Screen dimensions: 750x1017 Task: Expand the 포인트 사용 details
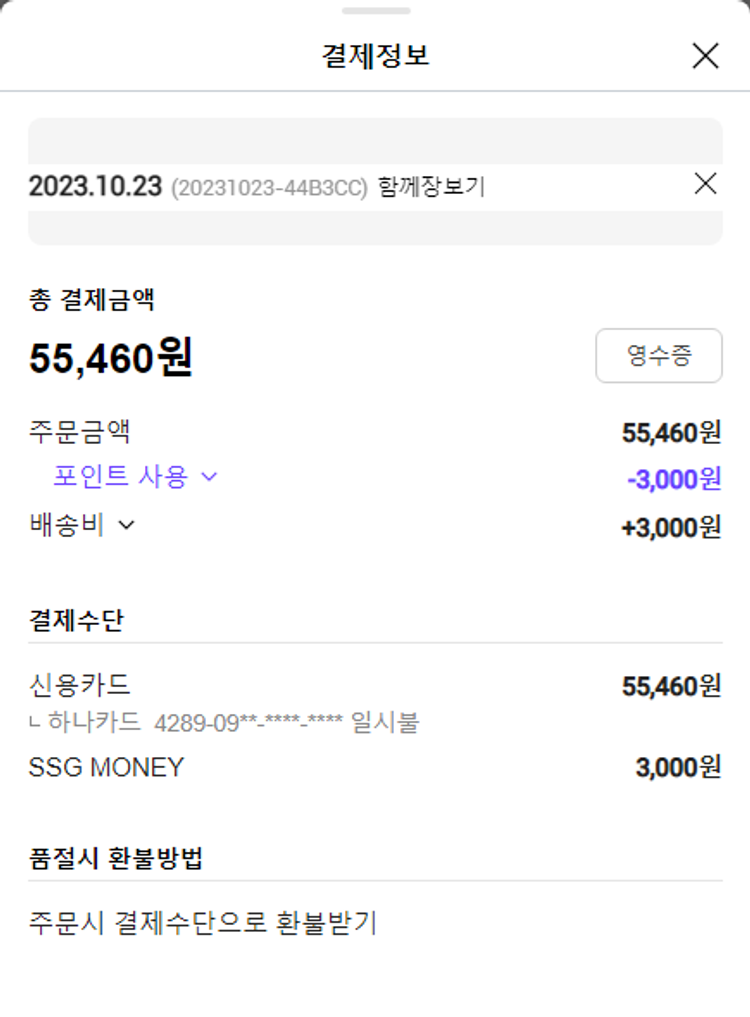coord(134,477)
